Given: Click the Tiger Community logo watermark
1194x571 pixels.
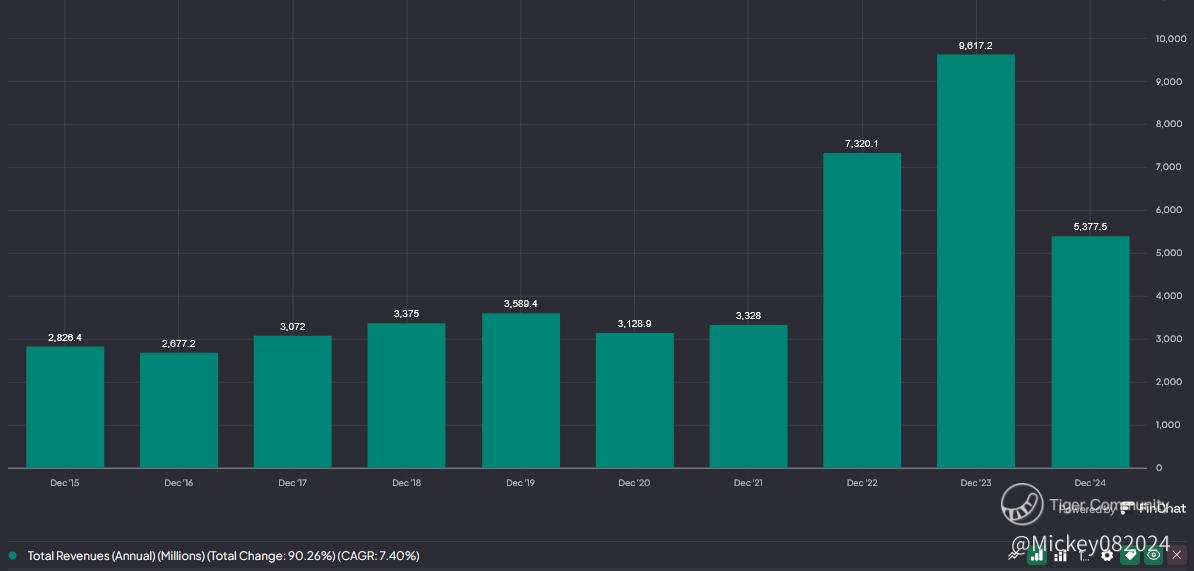Looking at the screenshot, I should 1022,504.
